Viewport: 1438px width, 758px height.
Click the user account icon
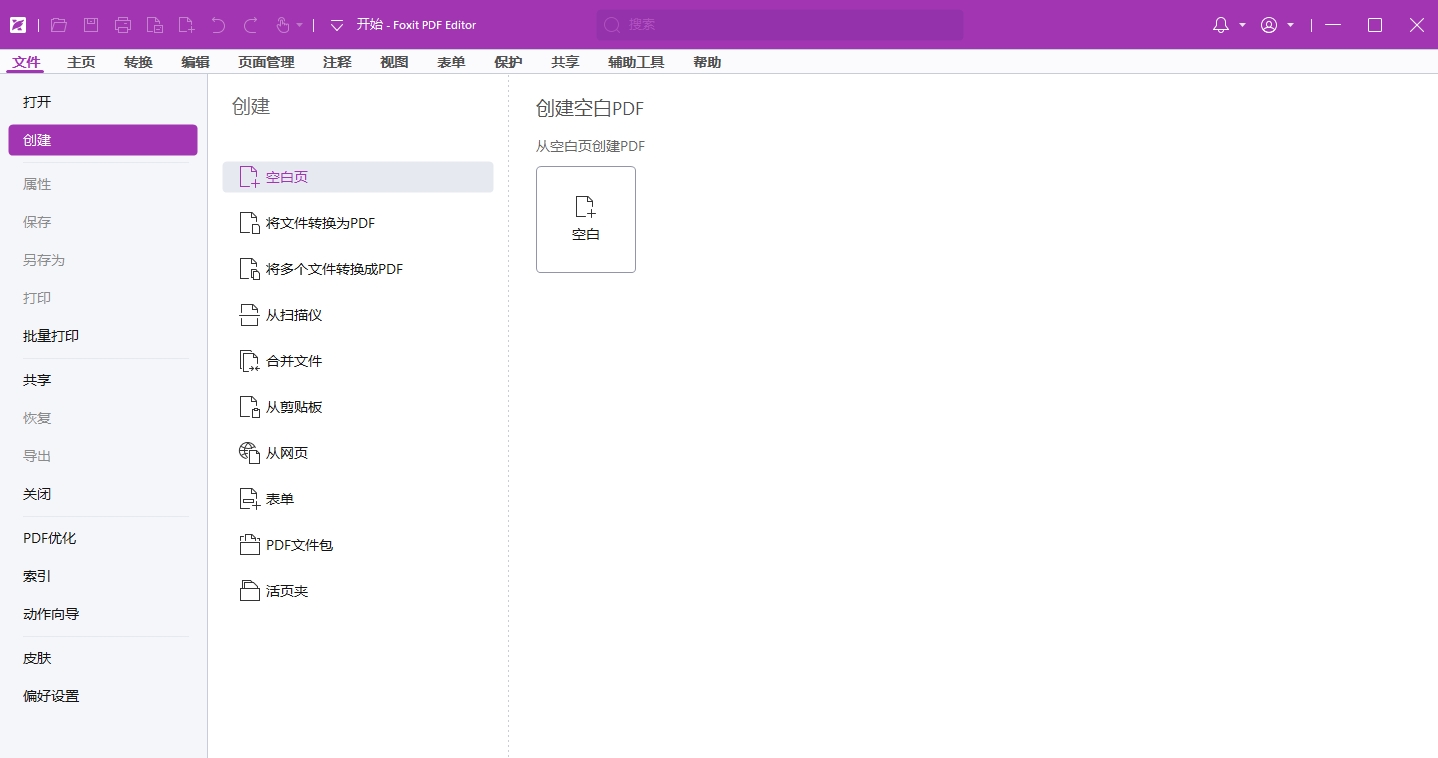(1269, 25)
